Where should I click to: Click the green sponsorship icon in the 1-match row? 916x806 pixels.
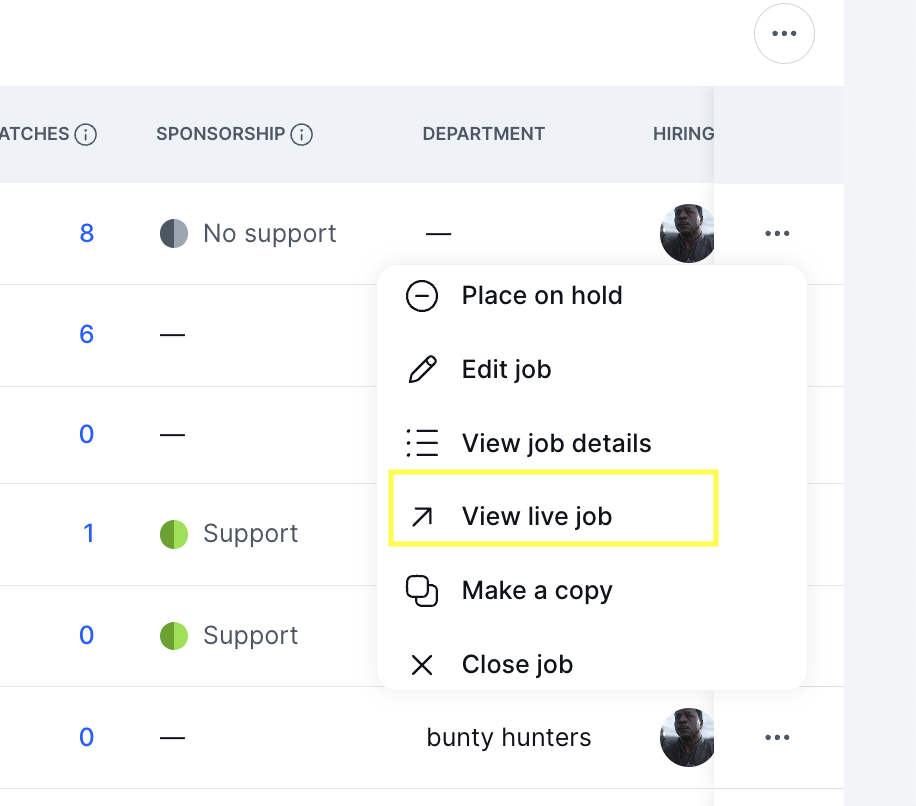pos(174,534)
